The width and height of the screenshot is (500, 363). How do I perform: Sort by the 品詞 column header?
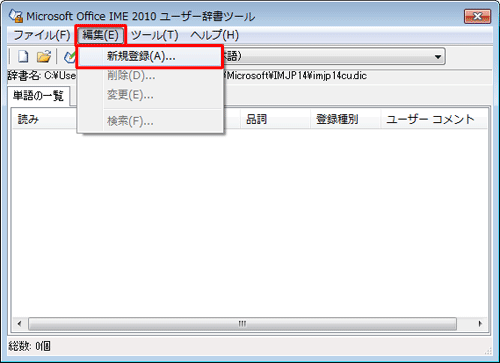coord(275,119)
